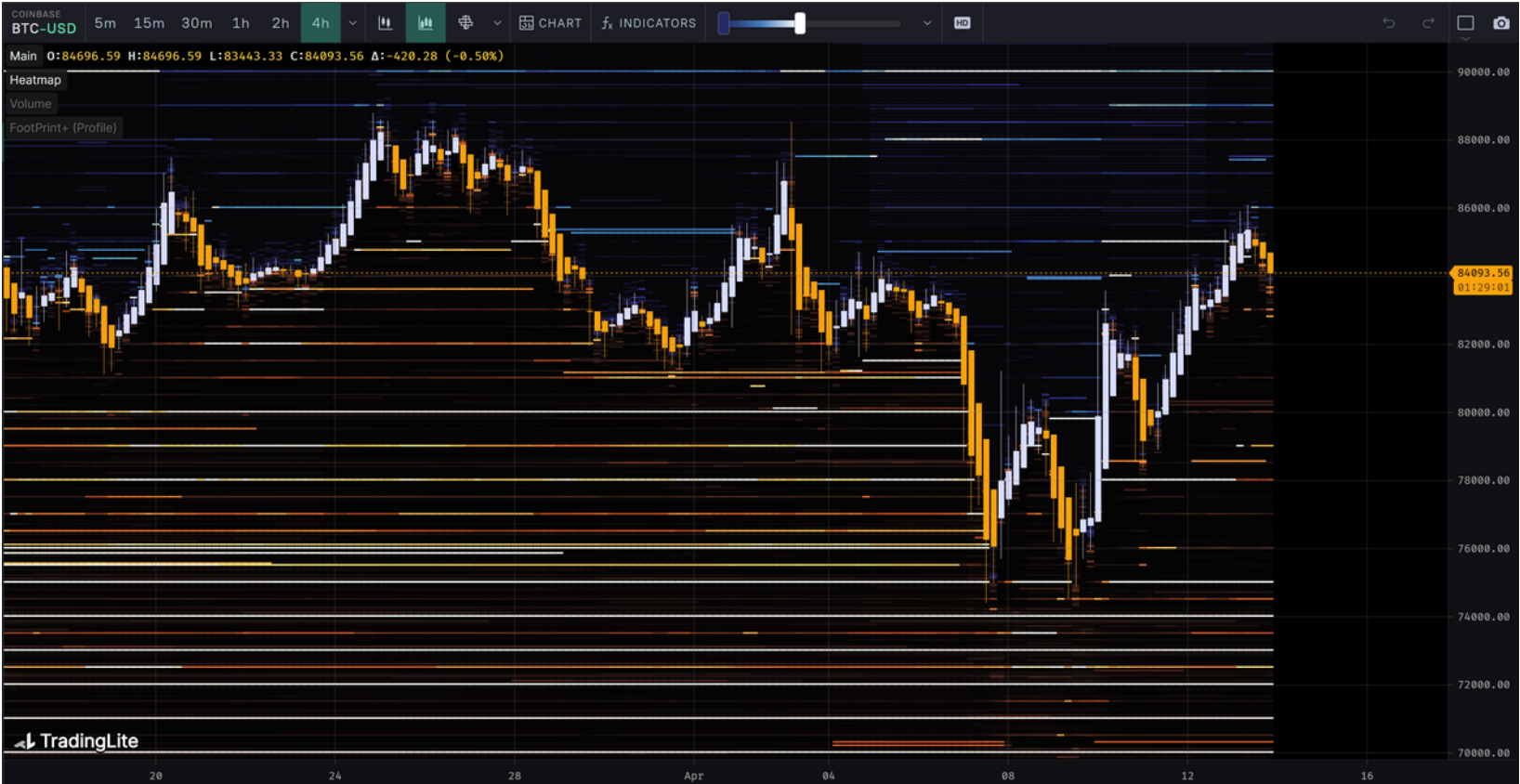Switch to the 15m timeframe
Image resolution: width=1520 pixels, height=784 pixels.
point(149,23)
